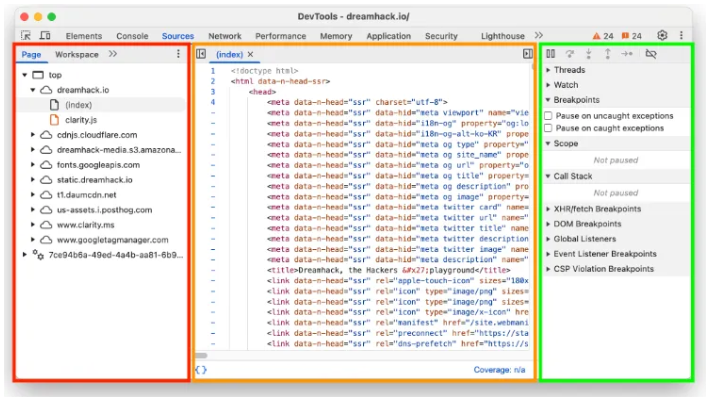Activate the inspect element picker icon
The image size is (706, 397).
pyautogui.click(x=26, y=35)
